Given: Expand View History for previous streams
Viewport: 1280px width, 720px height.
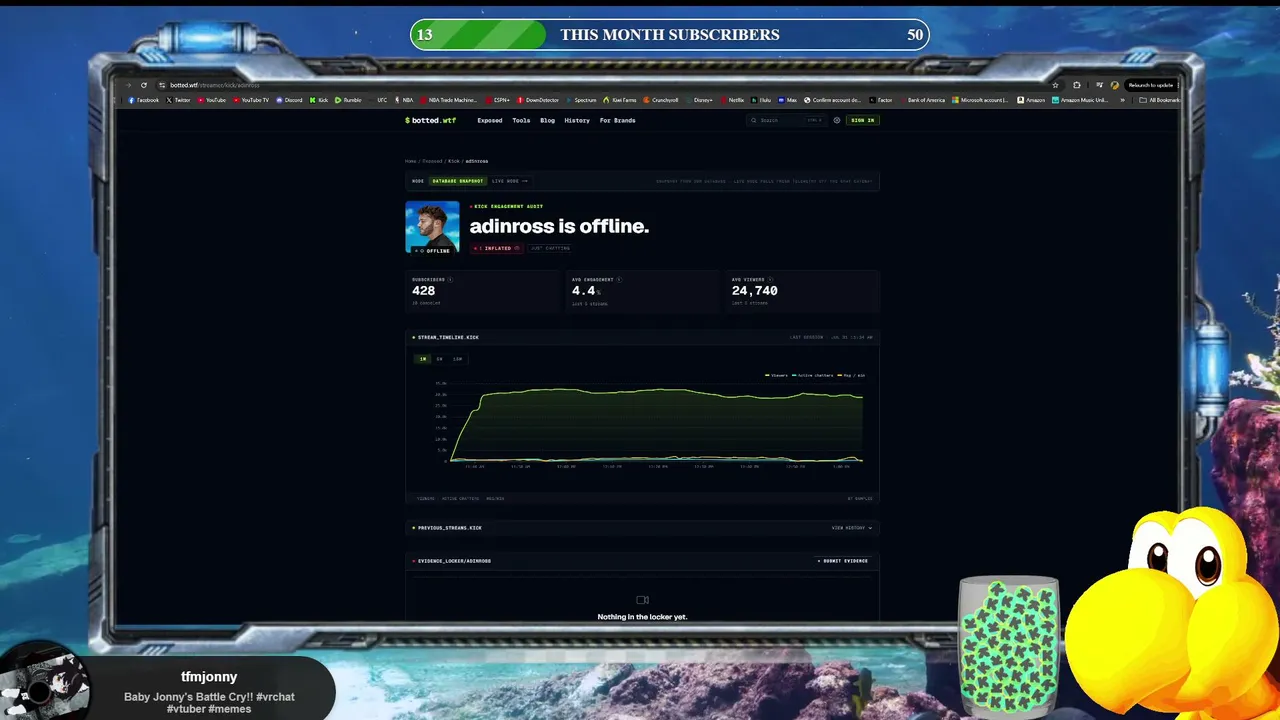Looking at the screenshot, I should point(852,528).
